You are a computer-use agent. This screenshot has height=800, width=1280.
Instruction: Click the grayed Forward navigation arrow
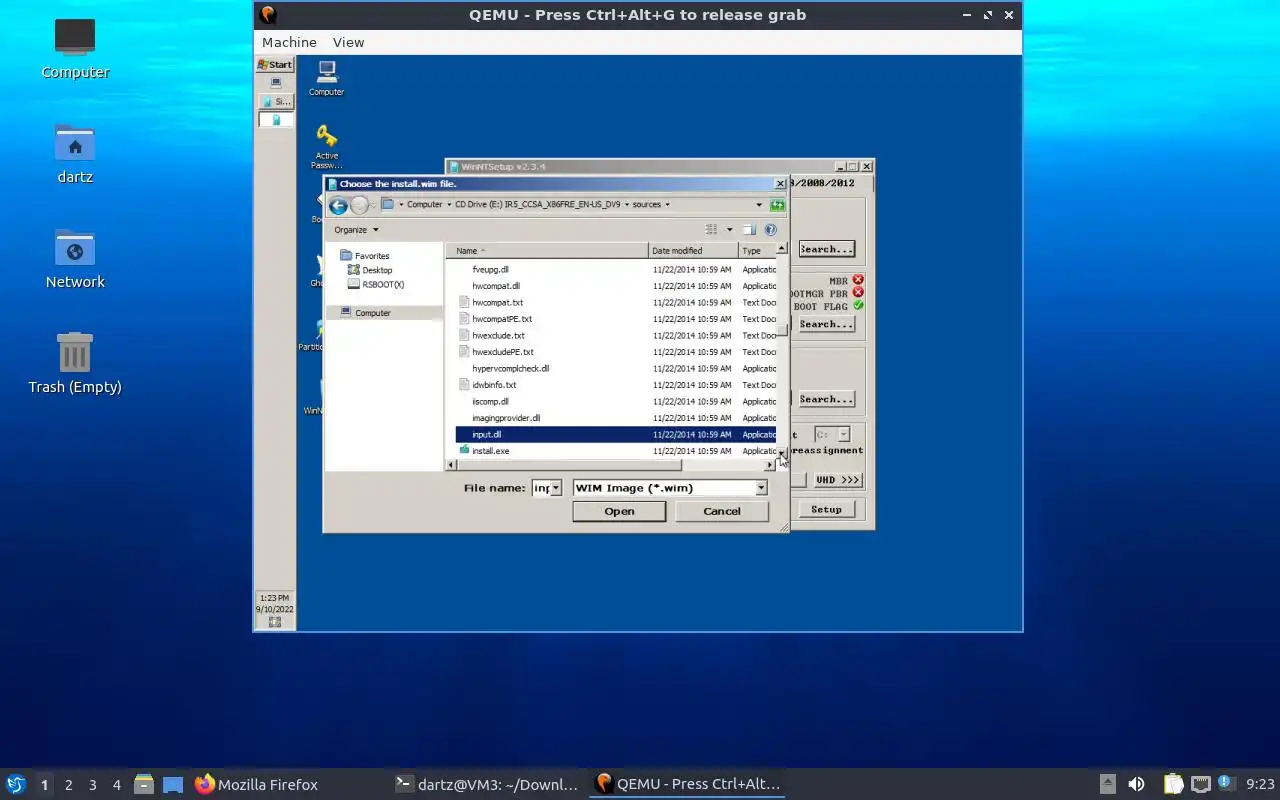pos(359,206)
